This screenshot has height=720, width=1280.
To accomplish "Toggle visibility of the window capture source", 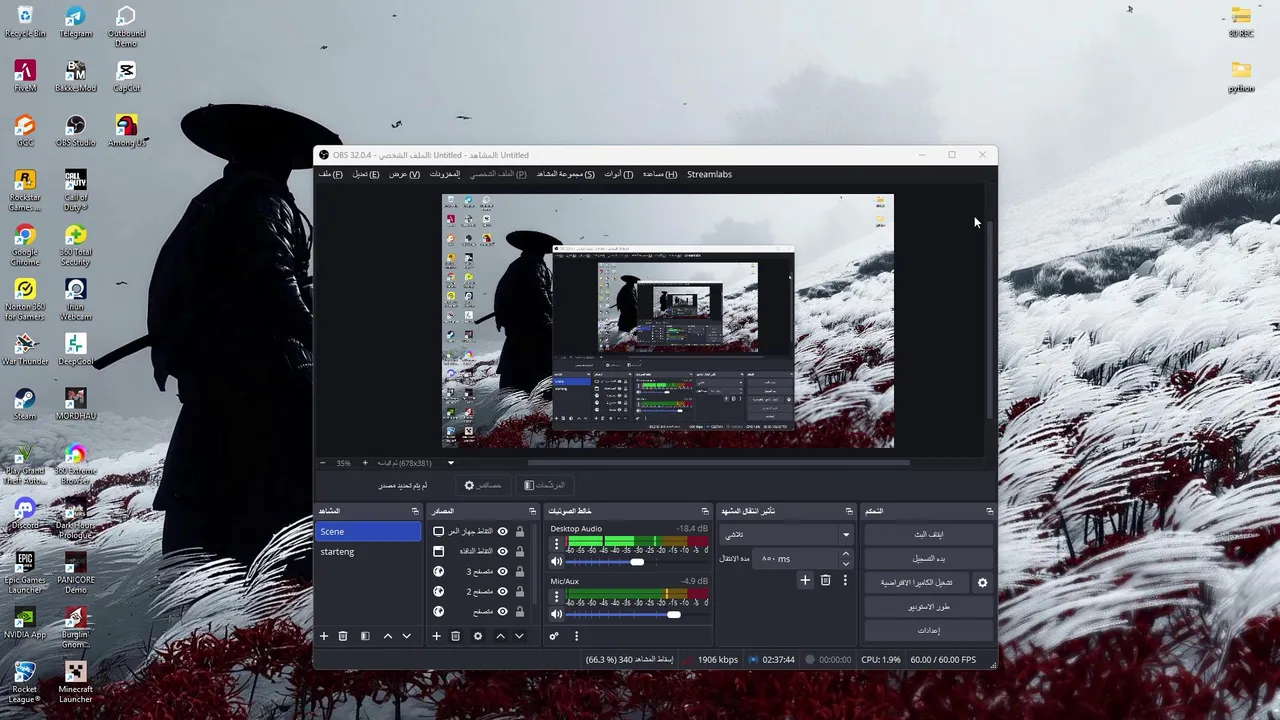I will click(503, 552).
